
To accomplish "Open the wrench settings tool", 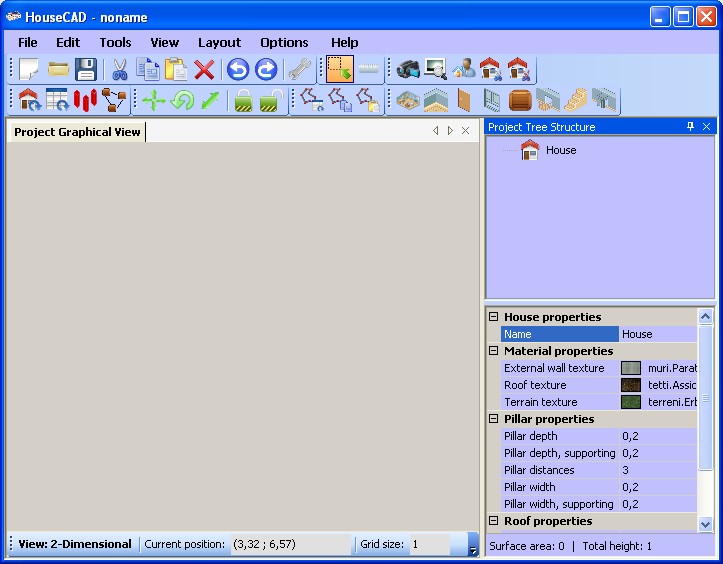I will click(300, 70).
